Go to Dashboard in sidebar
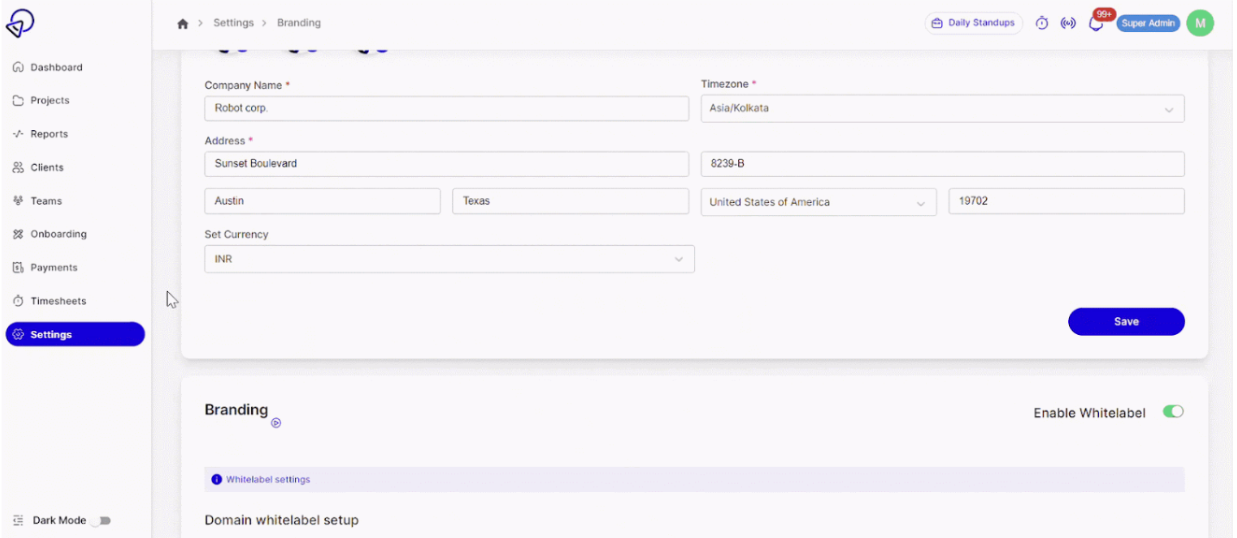 (56, 67)
